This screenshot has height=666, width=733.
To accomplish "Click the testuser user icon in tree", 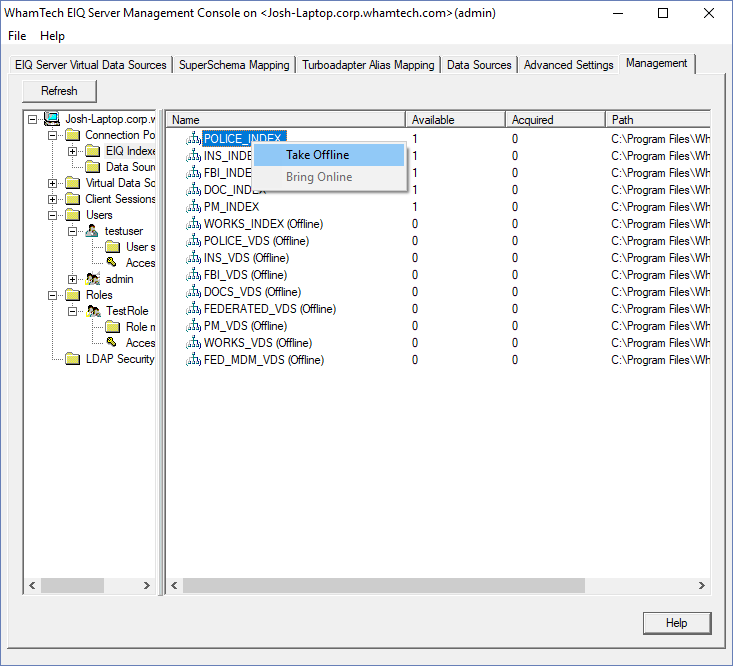I will point(93,231).
